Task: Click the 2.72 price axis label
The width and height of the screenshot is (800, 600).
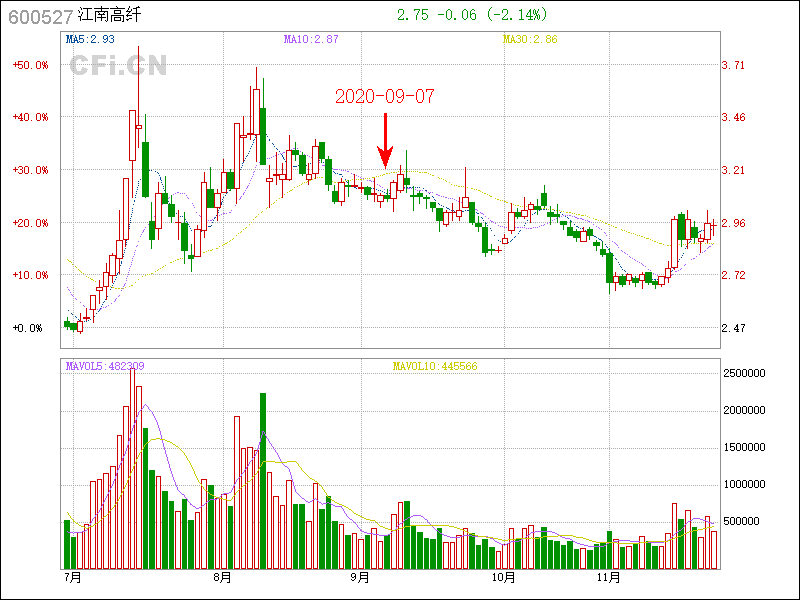Action: [733, 275]
